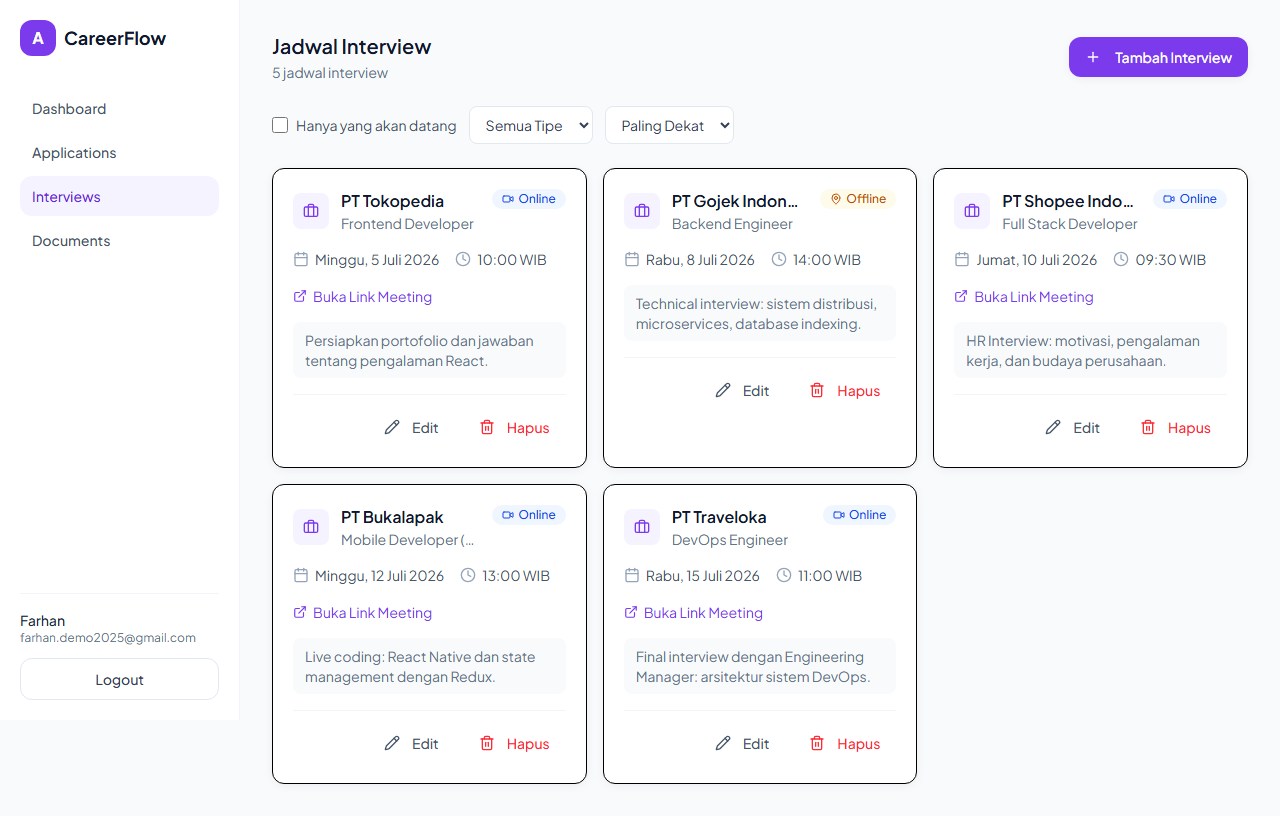
Task: Click the briefcase icon on PT Bukalapak card
Action: click(311, 527)
